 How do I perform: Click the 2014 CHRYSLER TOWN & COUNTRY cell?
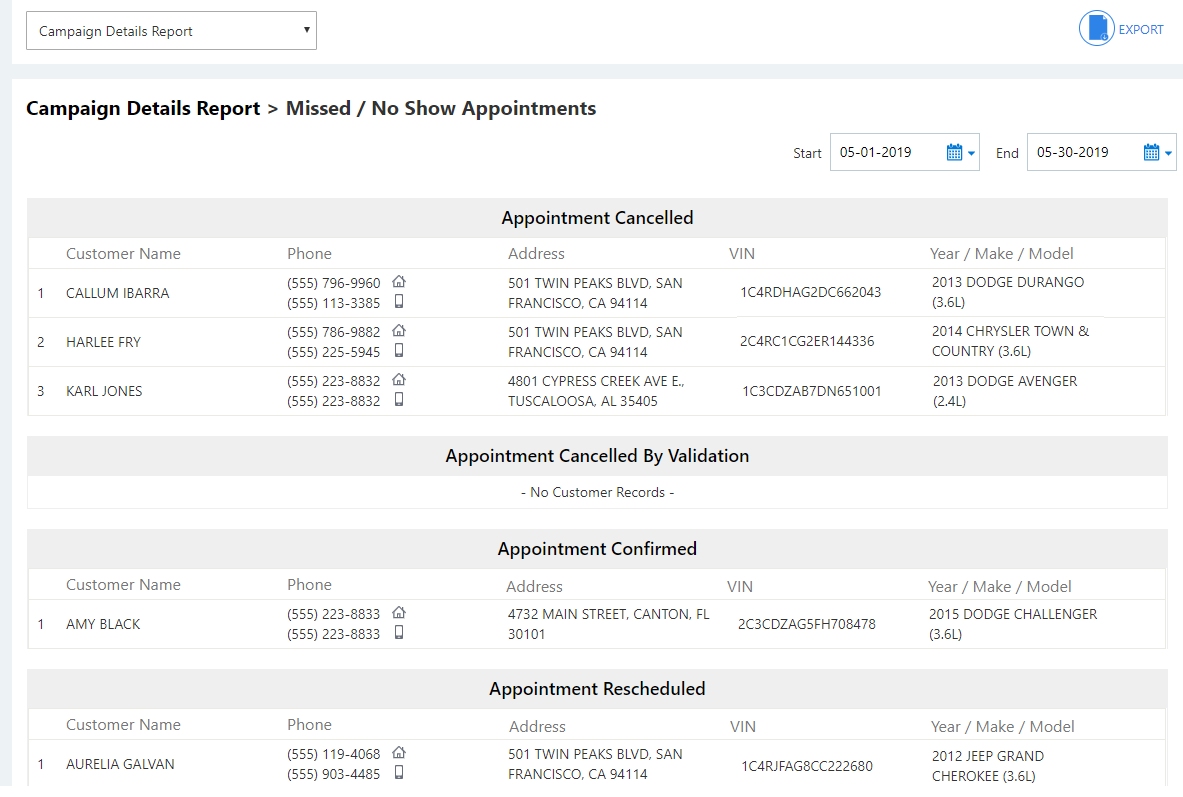pyautogui.click(x=1010, y=341)
